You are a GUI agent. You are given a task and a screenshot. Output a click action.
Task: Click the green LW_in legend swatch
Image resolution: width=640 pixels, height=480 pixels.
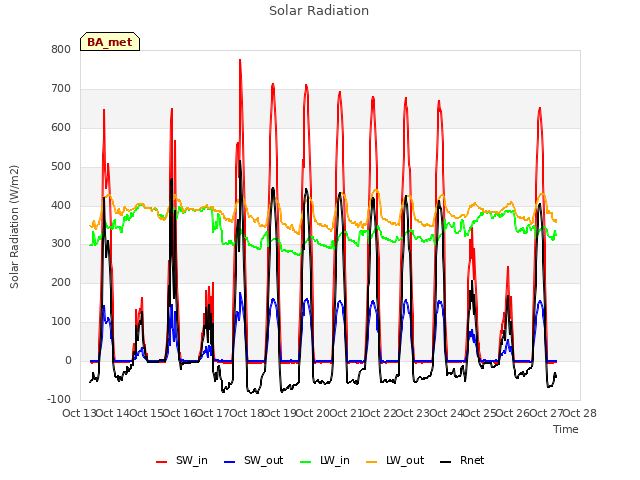(305, 462)
